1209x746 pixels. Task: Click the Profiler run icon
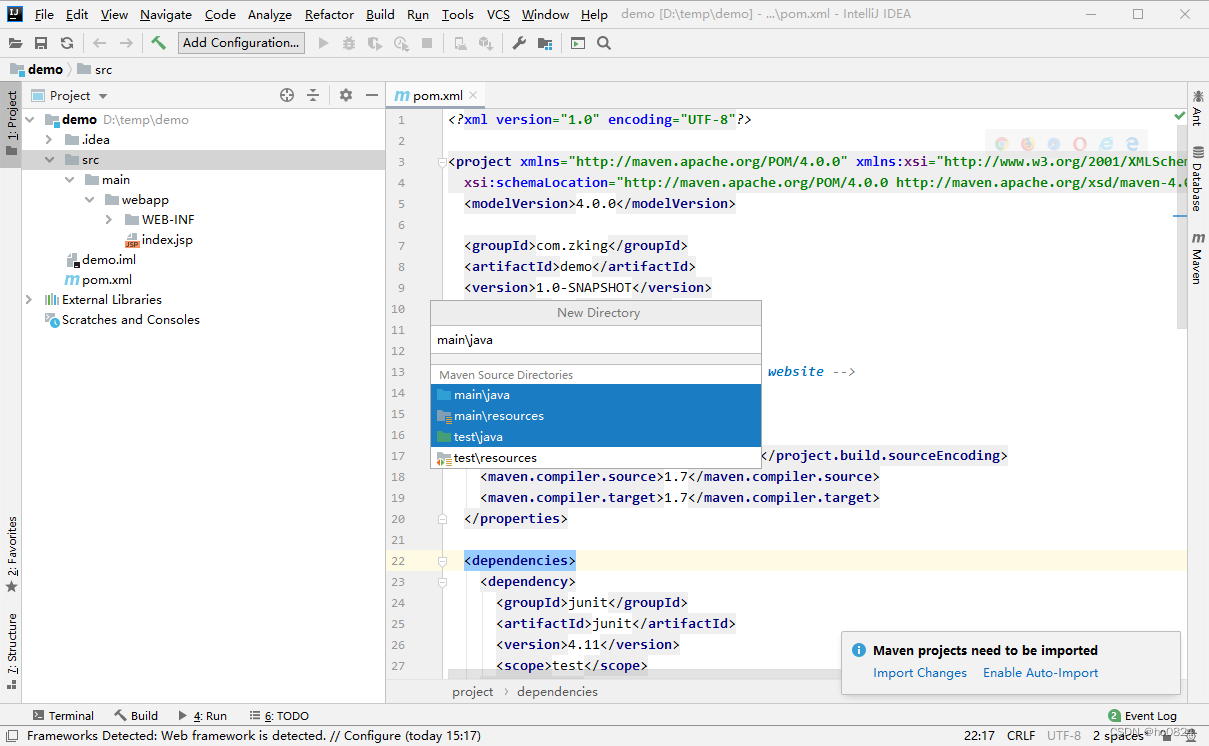401,43
